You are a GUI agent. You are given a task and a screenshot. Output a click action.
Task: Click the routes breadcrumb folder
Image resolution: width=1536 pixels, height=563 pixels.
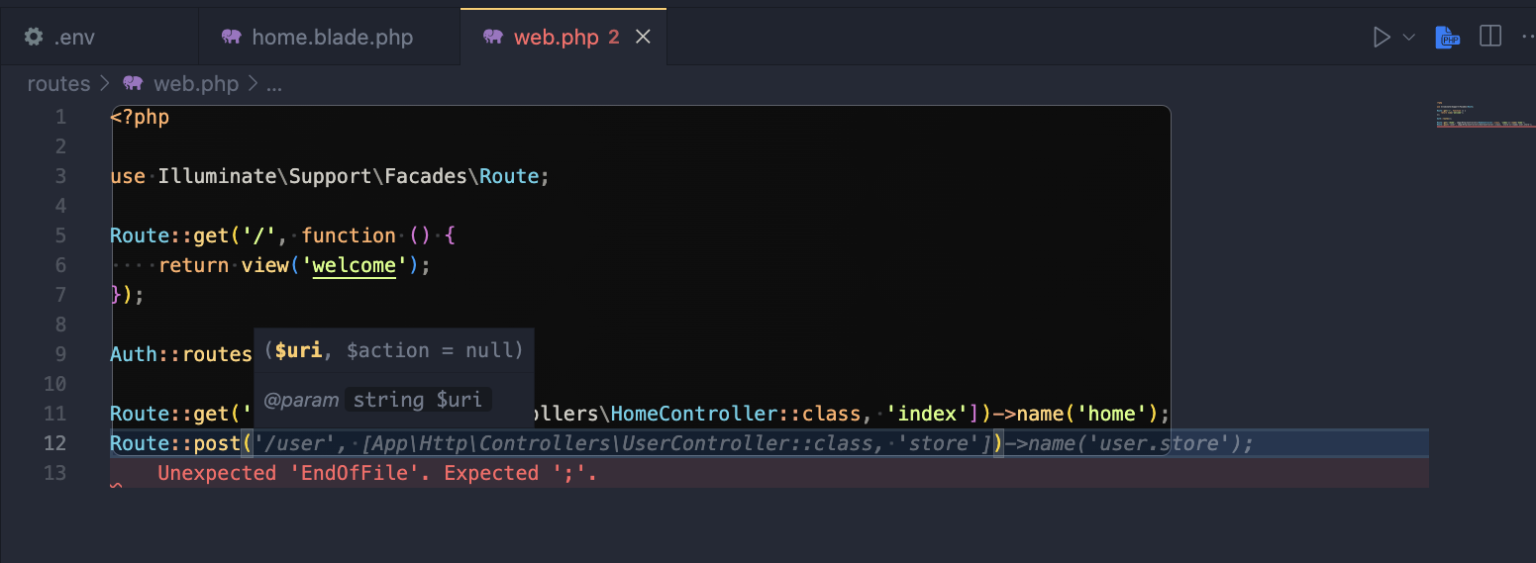click(x=59, y=84)
